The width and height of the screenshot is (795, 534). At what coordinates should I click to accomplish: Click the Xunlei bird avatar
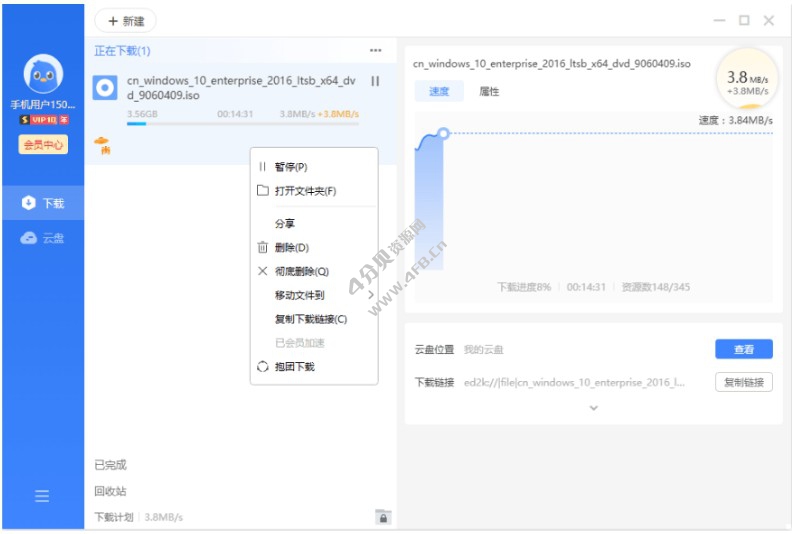43,74
